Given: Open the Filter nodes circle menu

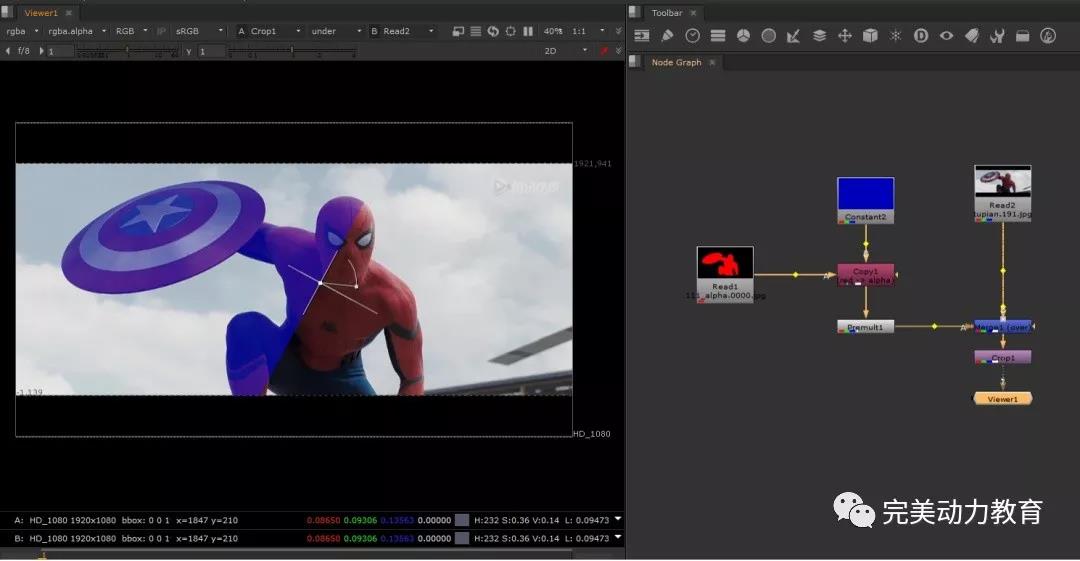Looking at the screenshot, I should pyautogui.click(x=769, y=36).
